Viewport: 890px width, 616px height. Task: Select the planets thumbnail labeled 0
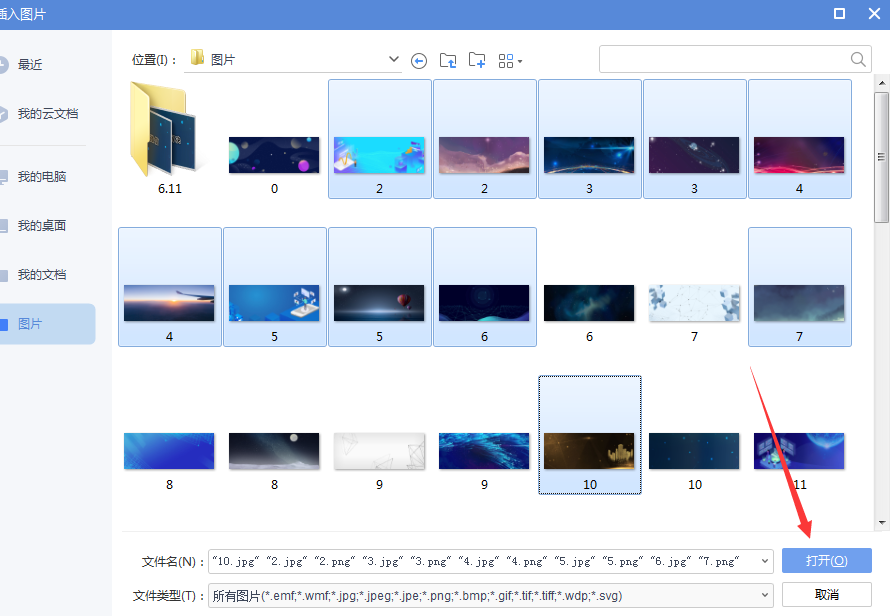tap(274, 155)
